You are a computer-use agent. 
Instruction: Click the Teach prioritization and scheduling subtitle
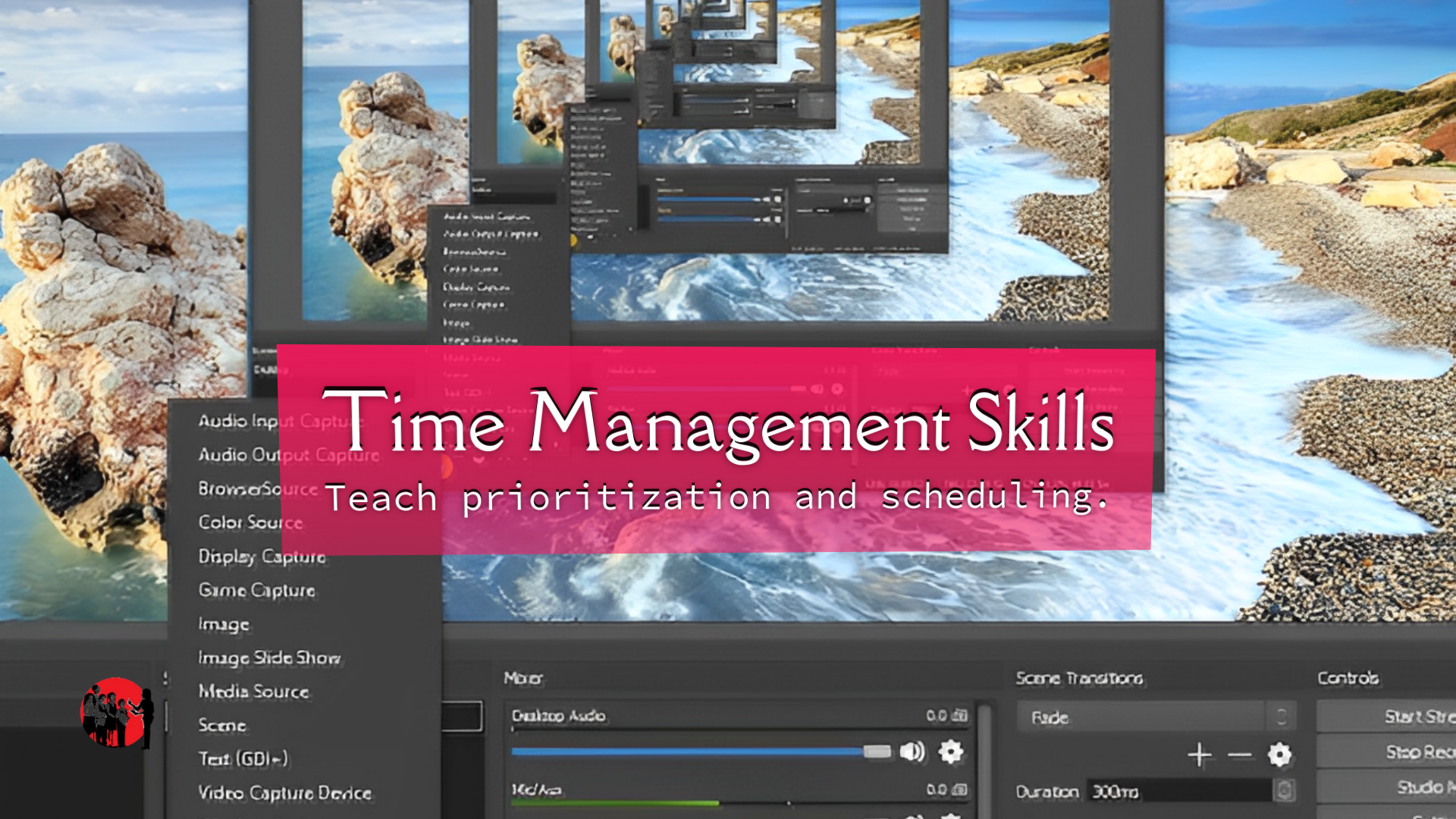tap(717, 498)
